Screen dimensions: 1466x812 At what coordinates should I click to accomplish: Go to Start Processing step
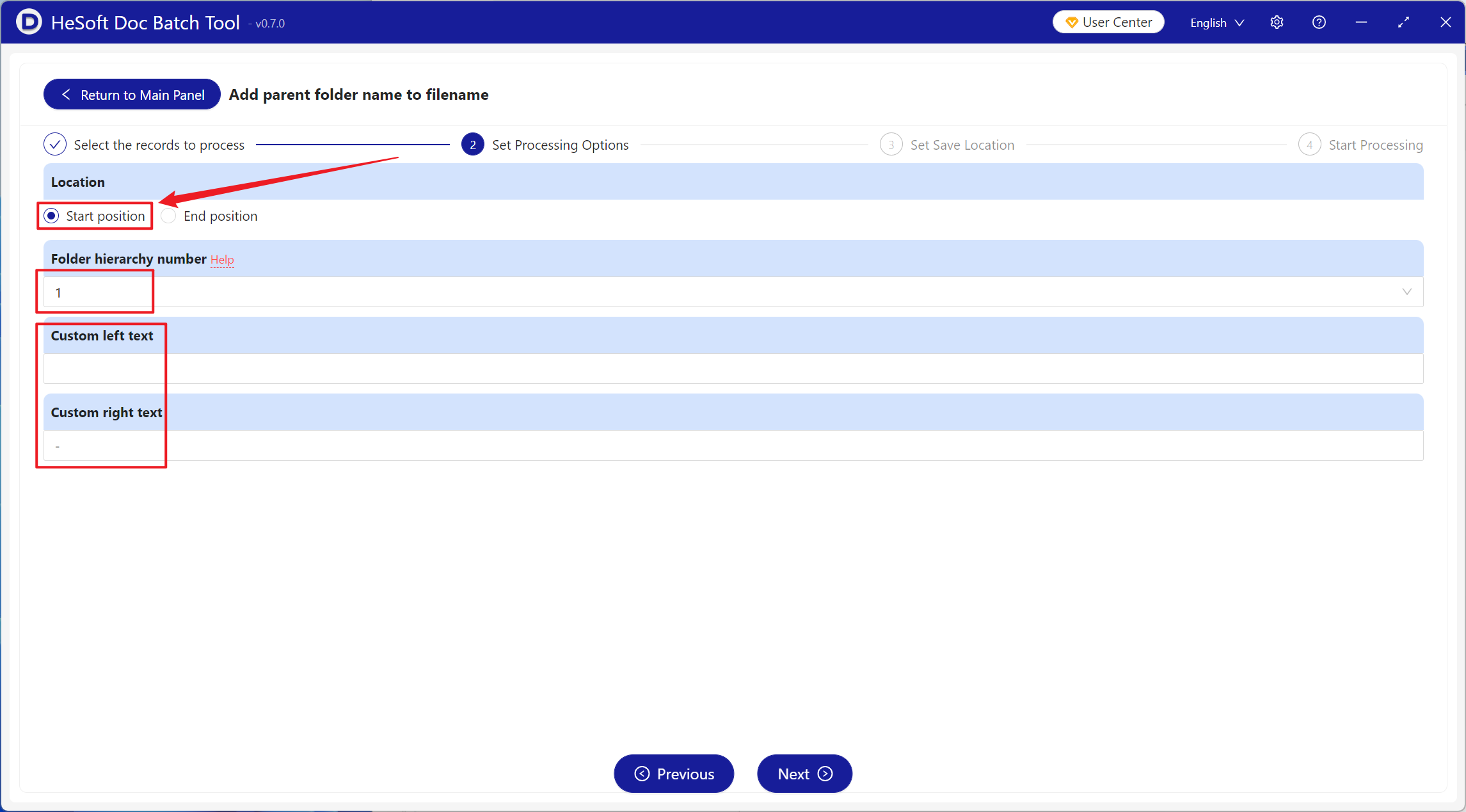point(1375,145)
